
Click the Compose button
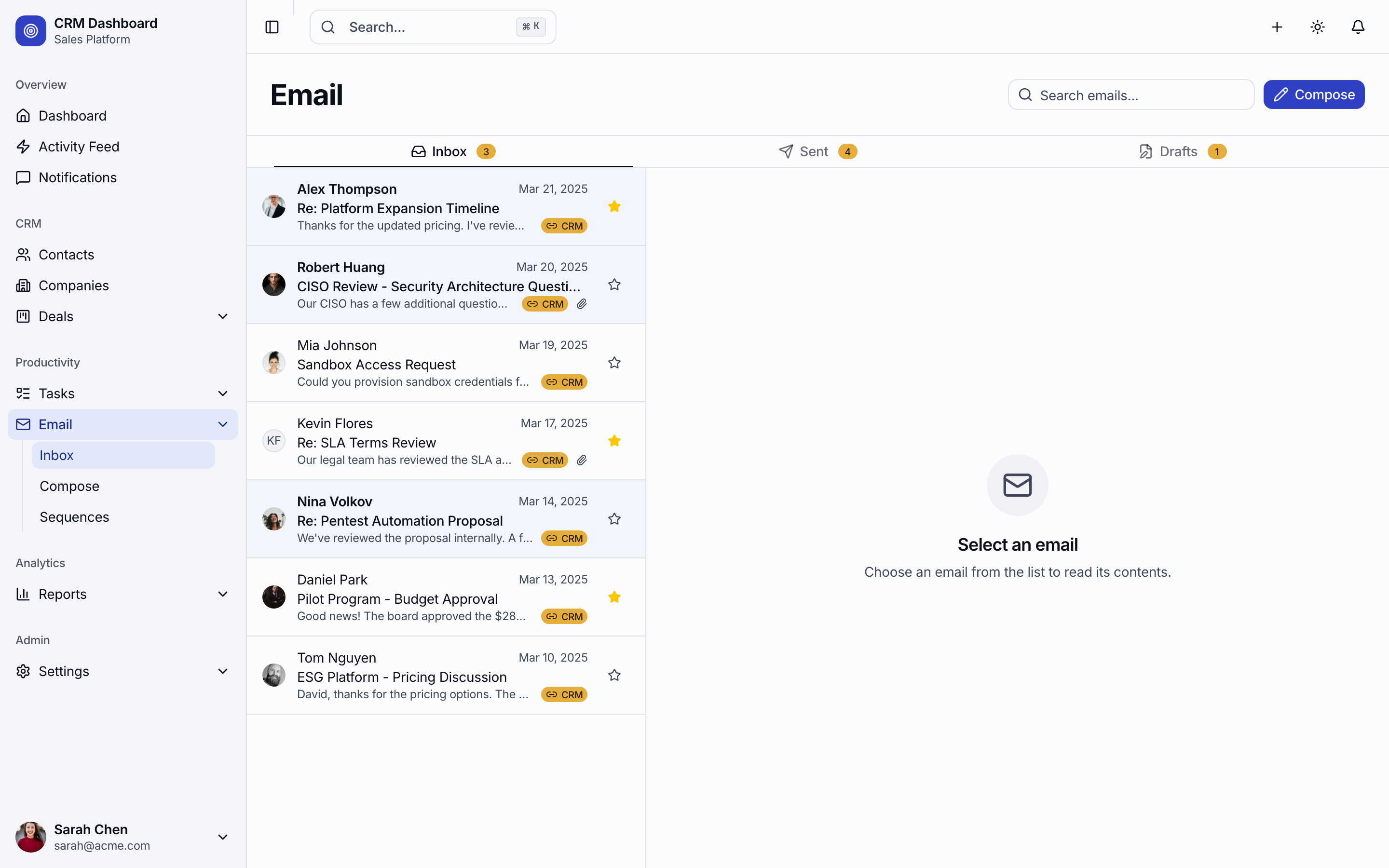tap(1314, 94)
